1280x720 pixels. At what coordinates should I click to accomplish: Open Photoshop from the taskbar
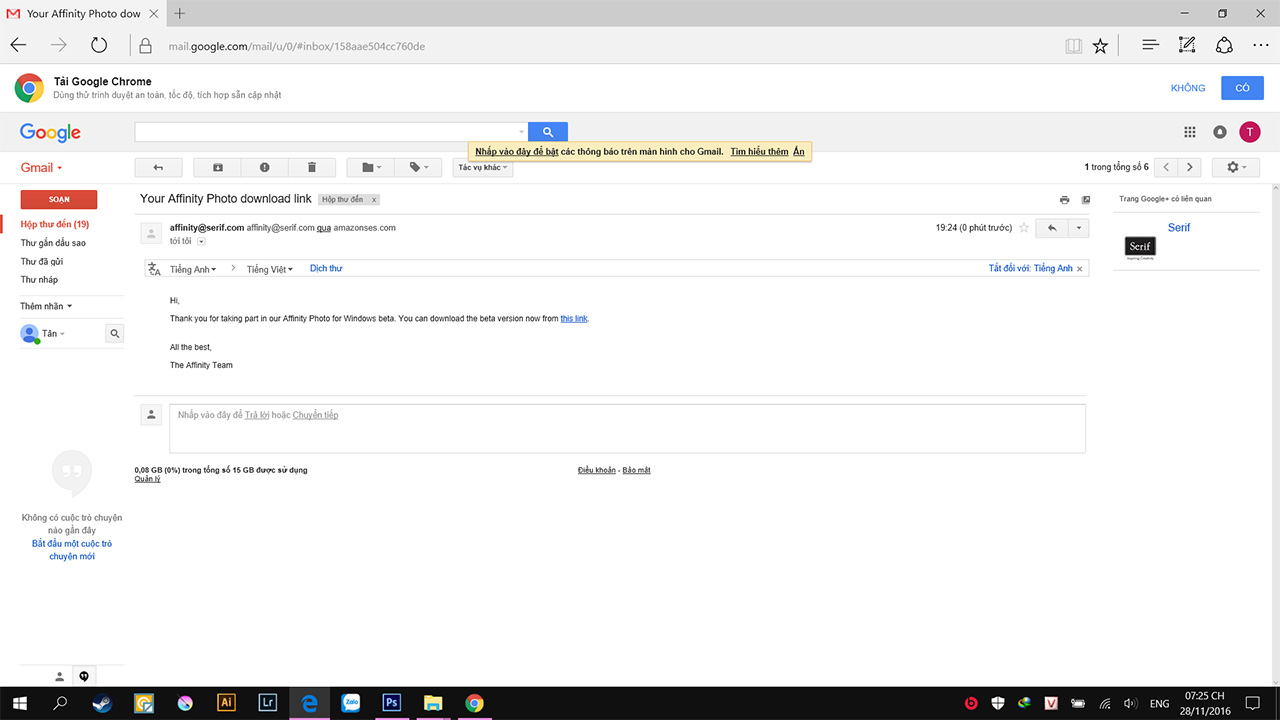click(x=391, y=703)
